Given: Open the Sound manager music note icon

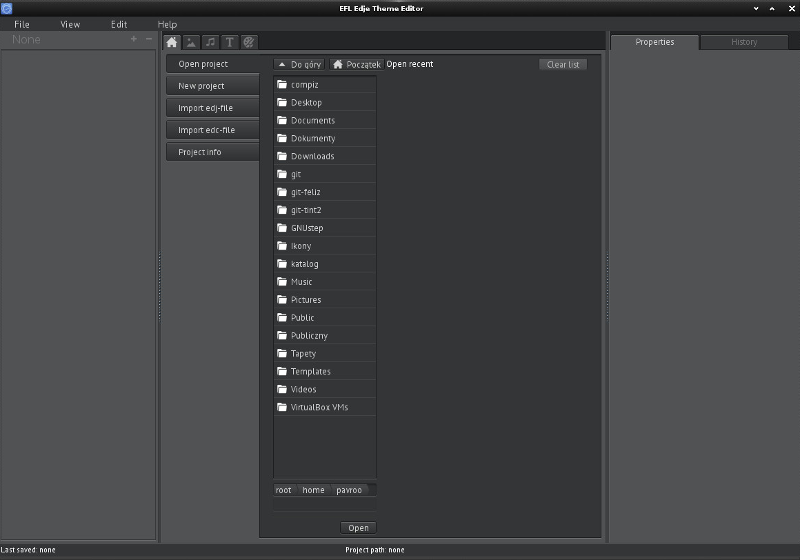Looking at the screenshot, I should (211, 42).
